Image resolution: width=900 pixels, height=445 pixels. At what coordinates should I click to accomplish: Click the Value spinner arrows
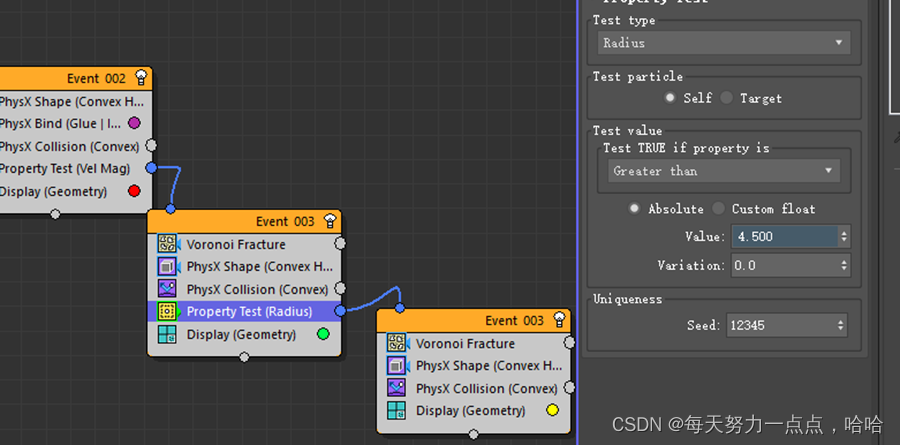(x=844, y=237)
